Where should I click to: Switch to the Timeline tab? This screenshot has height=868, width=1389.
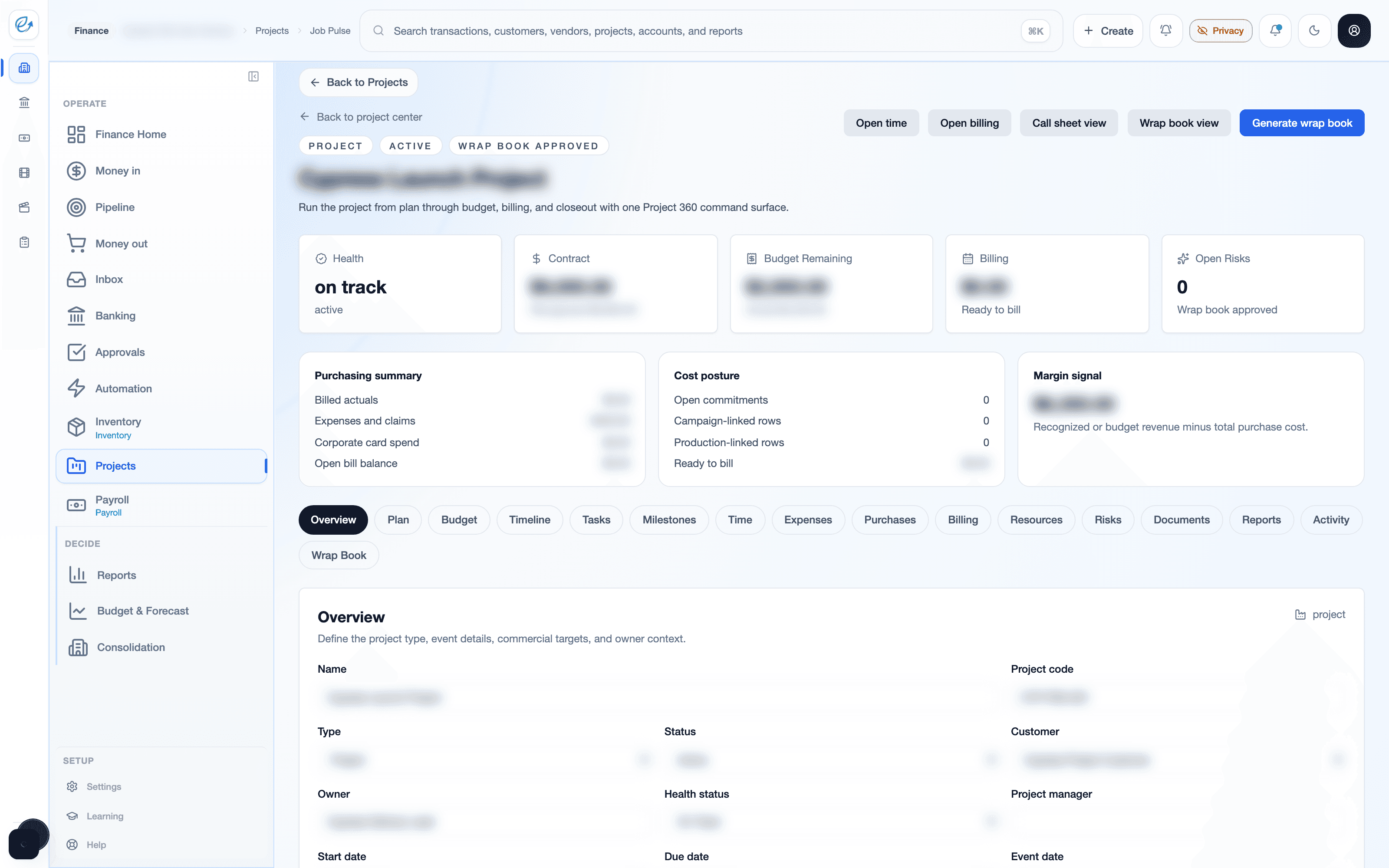tap(529, 519)
